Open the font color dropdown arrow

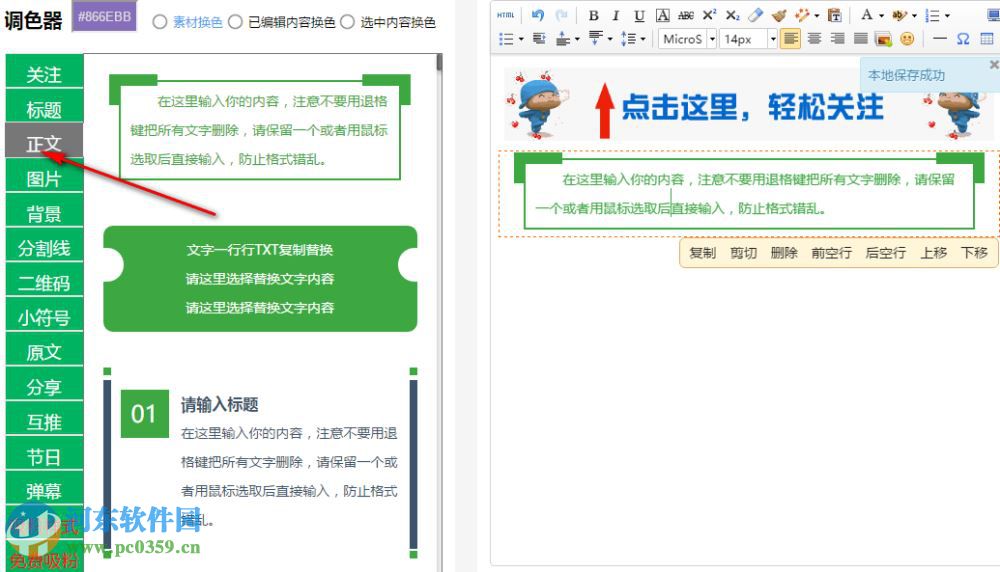pyautogui.click(x=881, y=15)
